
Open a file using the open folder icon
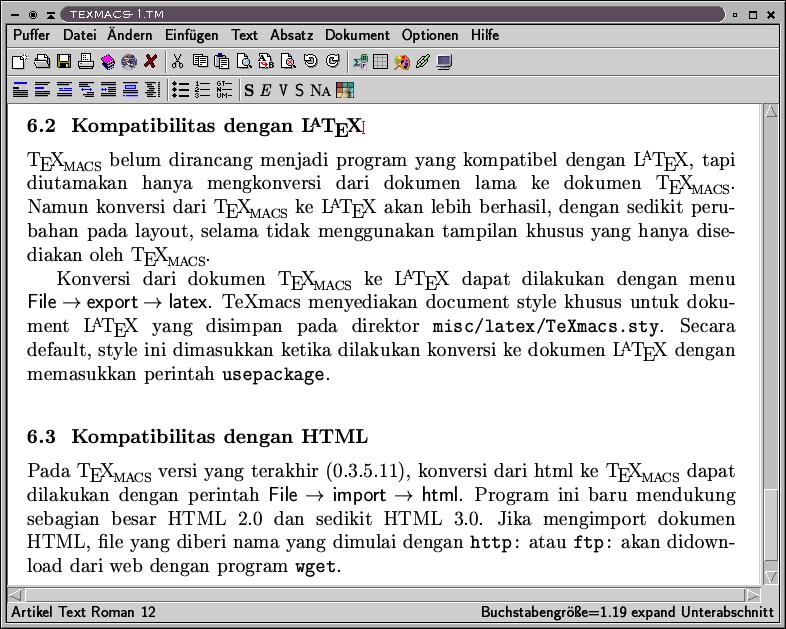point(42,62)
